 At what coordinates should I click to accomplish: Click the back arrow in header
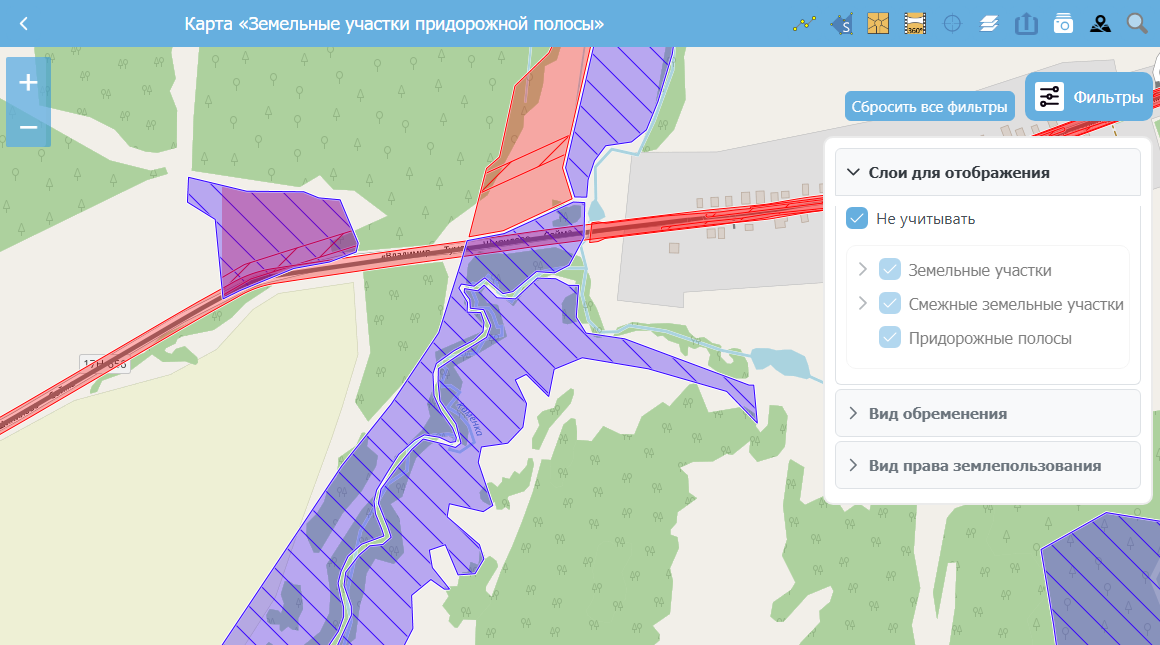[24, 23]
